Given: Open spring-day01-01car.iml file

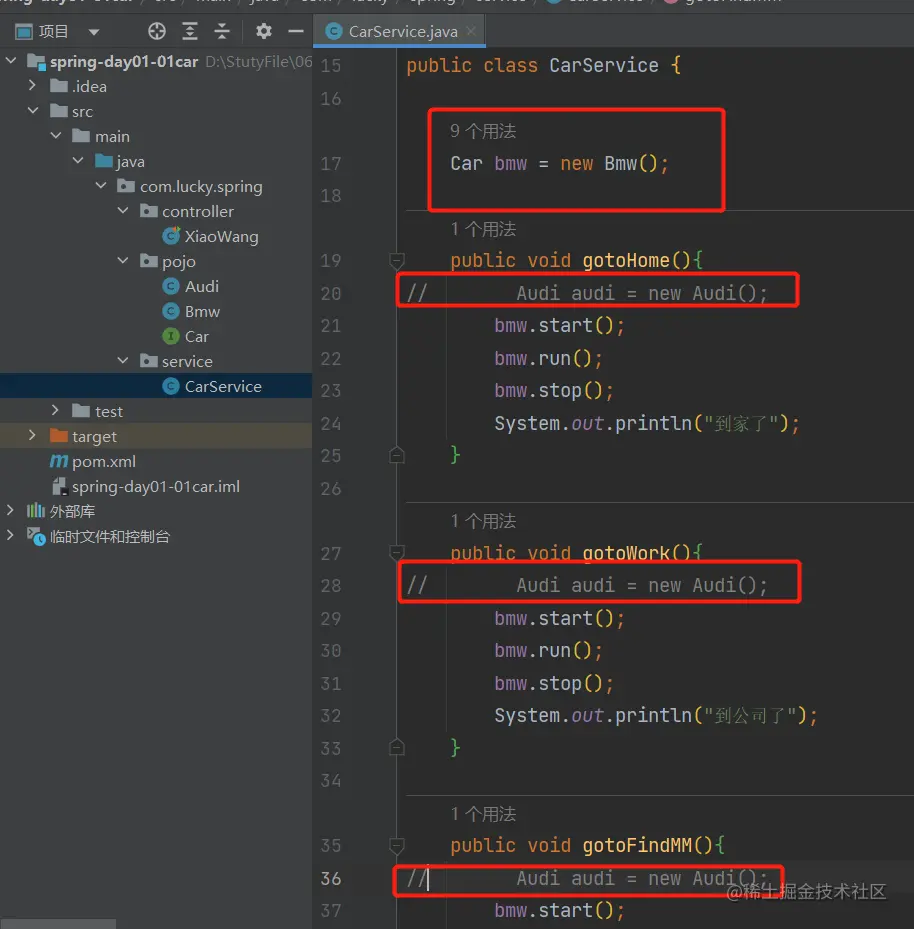Looking at the screenshot, I should pos(156,486).
